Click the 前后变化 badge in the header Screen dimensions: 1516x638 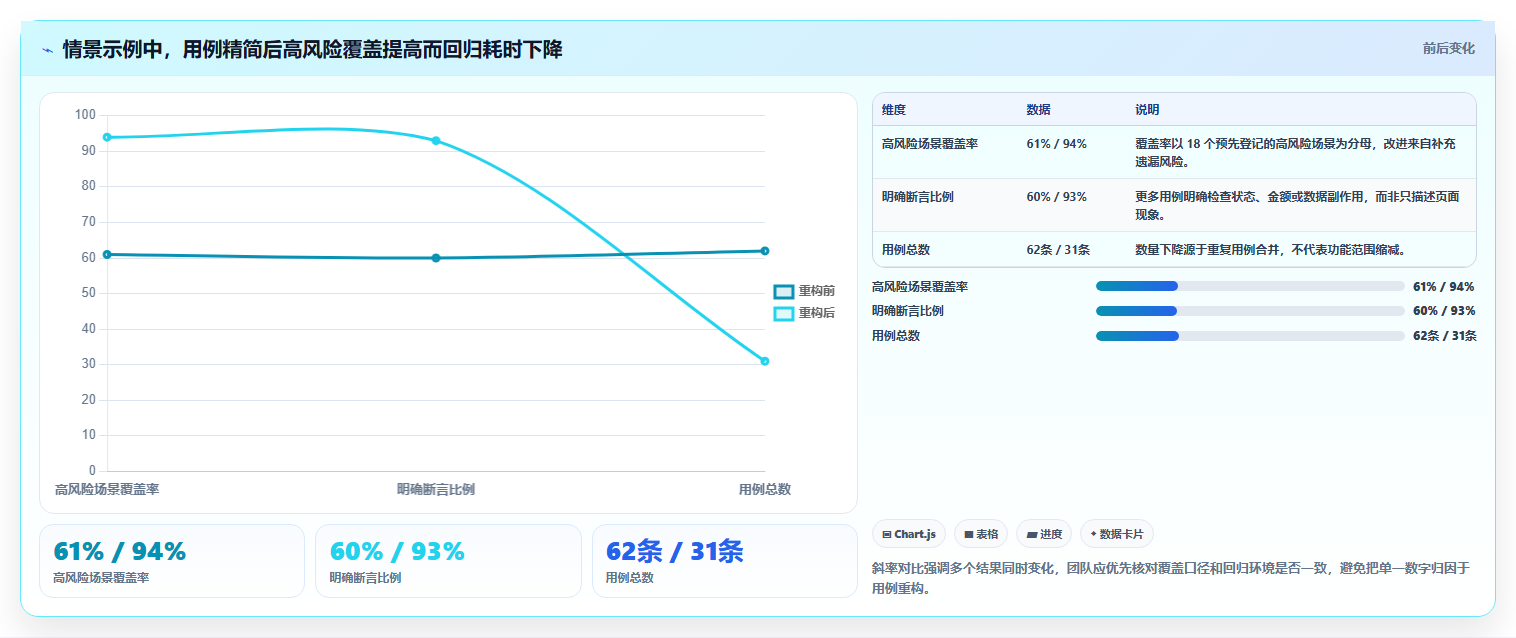coord(1448,48)
